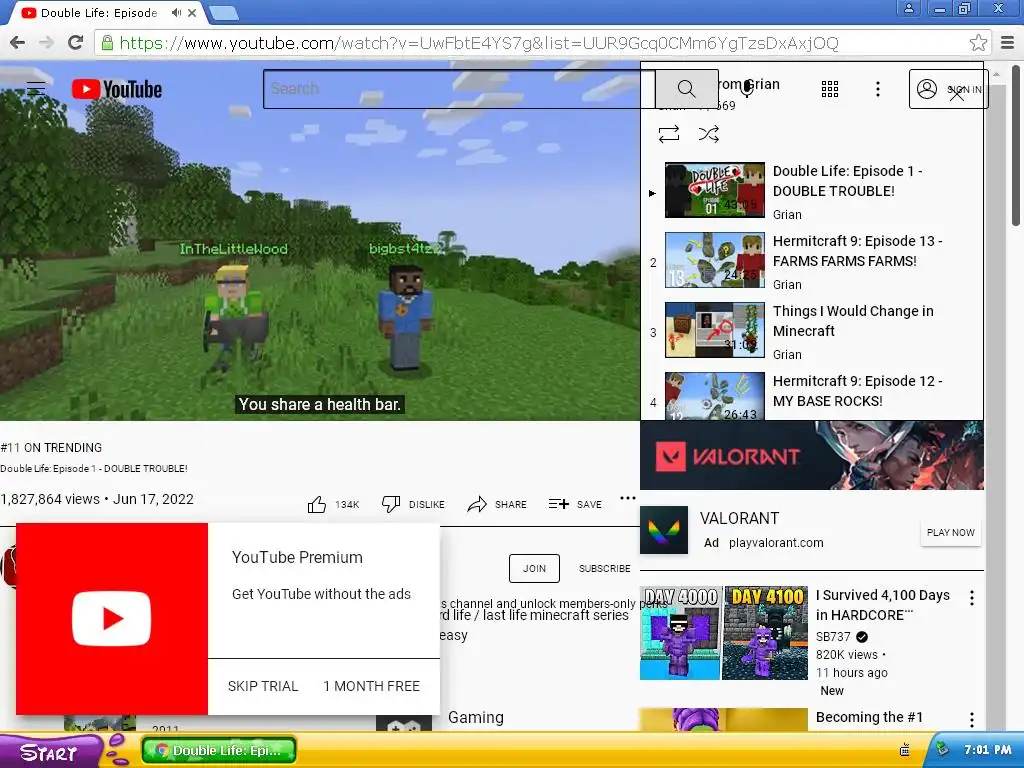The image size is (1024, 768).
Task: Mute the tab audio speaker icon
Action: pos(176,12)
